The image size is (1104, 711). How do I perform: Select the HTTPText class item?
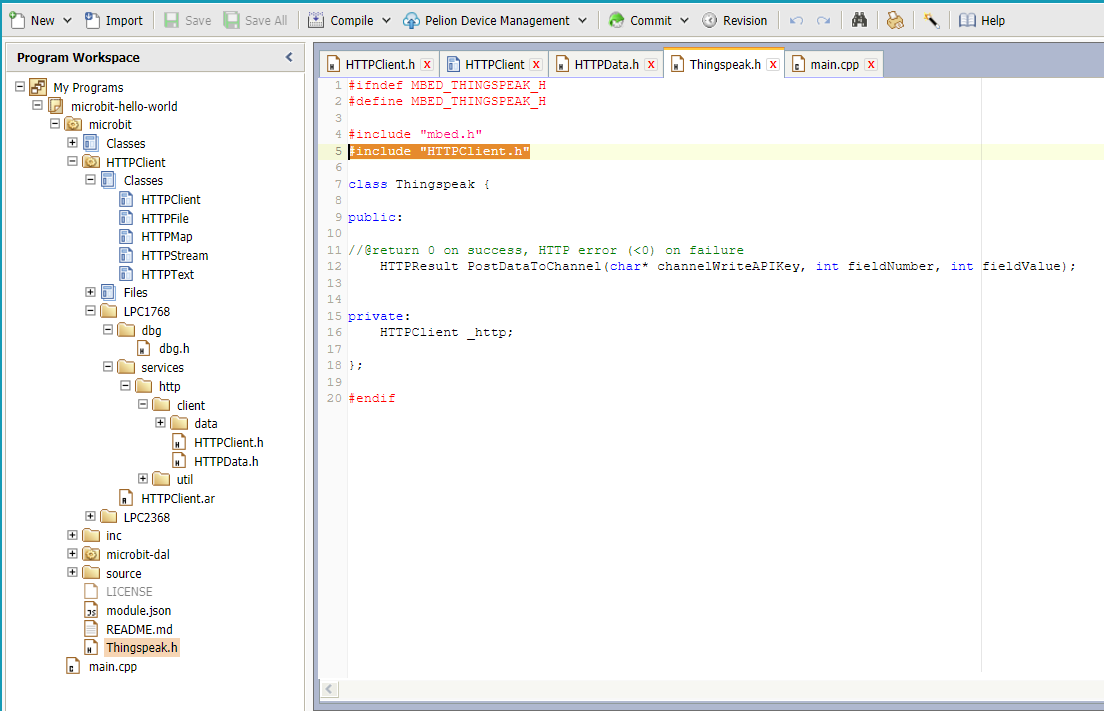tap(168, 275)
